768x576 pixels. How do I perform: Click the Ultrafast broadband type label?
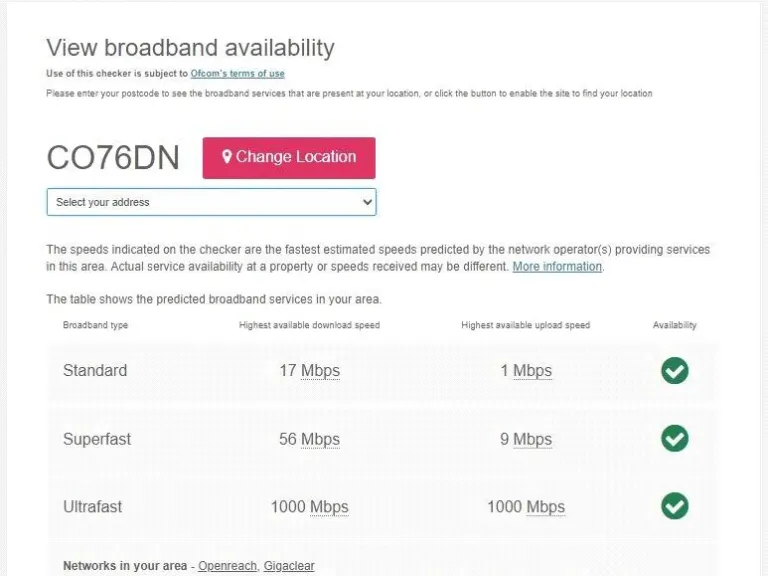(93, 507)
